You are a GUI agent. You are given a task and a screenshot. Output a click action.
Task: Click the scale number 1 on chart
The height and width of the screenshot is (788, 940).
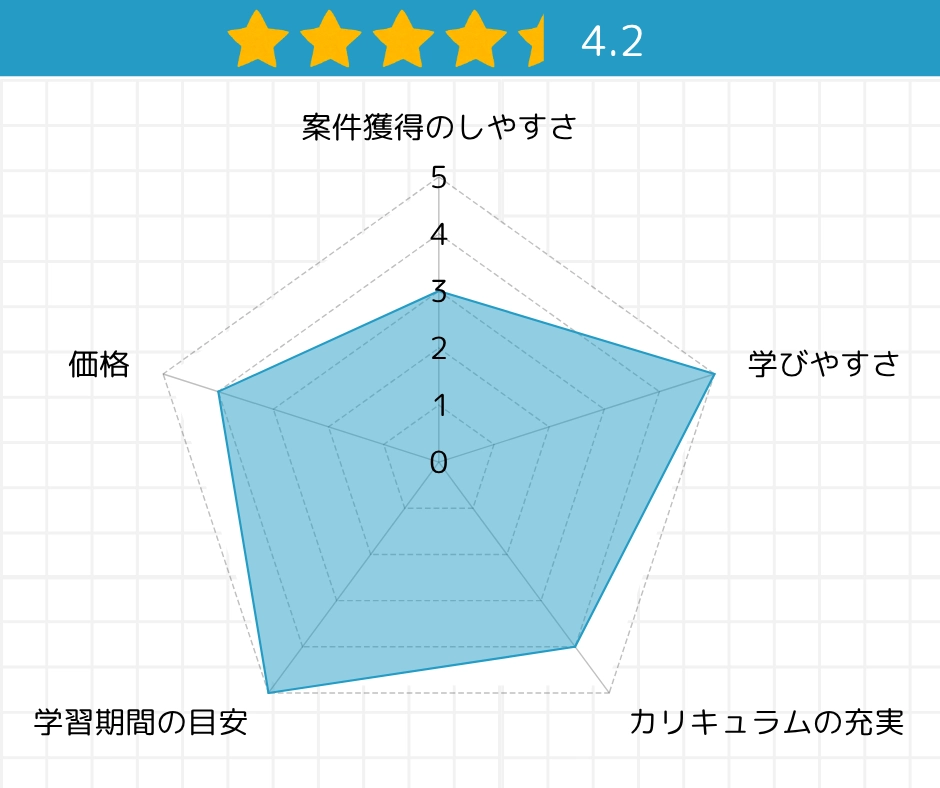(x=440, y=405)
